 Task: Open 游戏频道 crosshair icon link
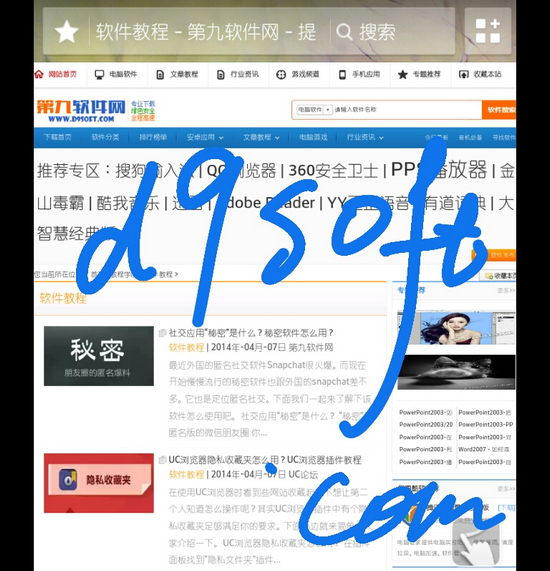click(x=298, y=74)
